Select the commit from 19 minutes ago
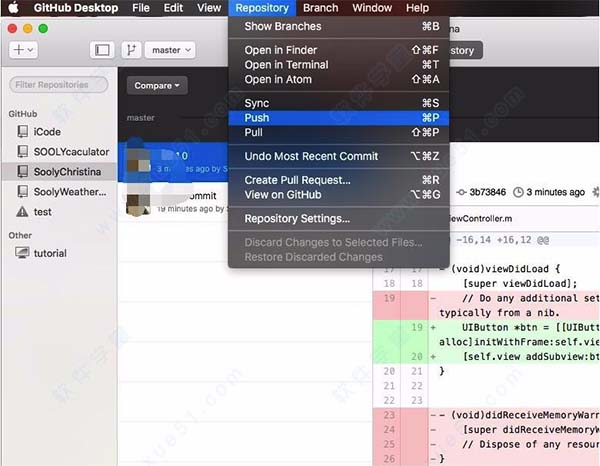The height and width of the screenshot is (466, 600). [x=173, y=201]
